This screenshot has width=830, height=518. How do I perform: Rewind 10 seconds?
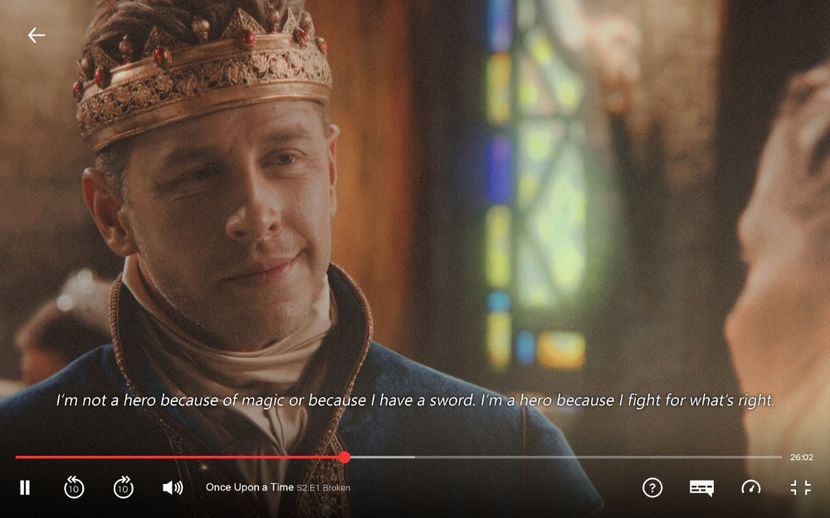[x=74, y=487]
